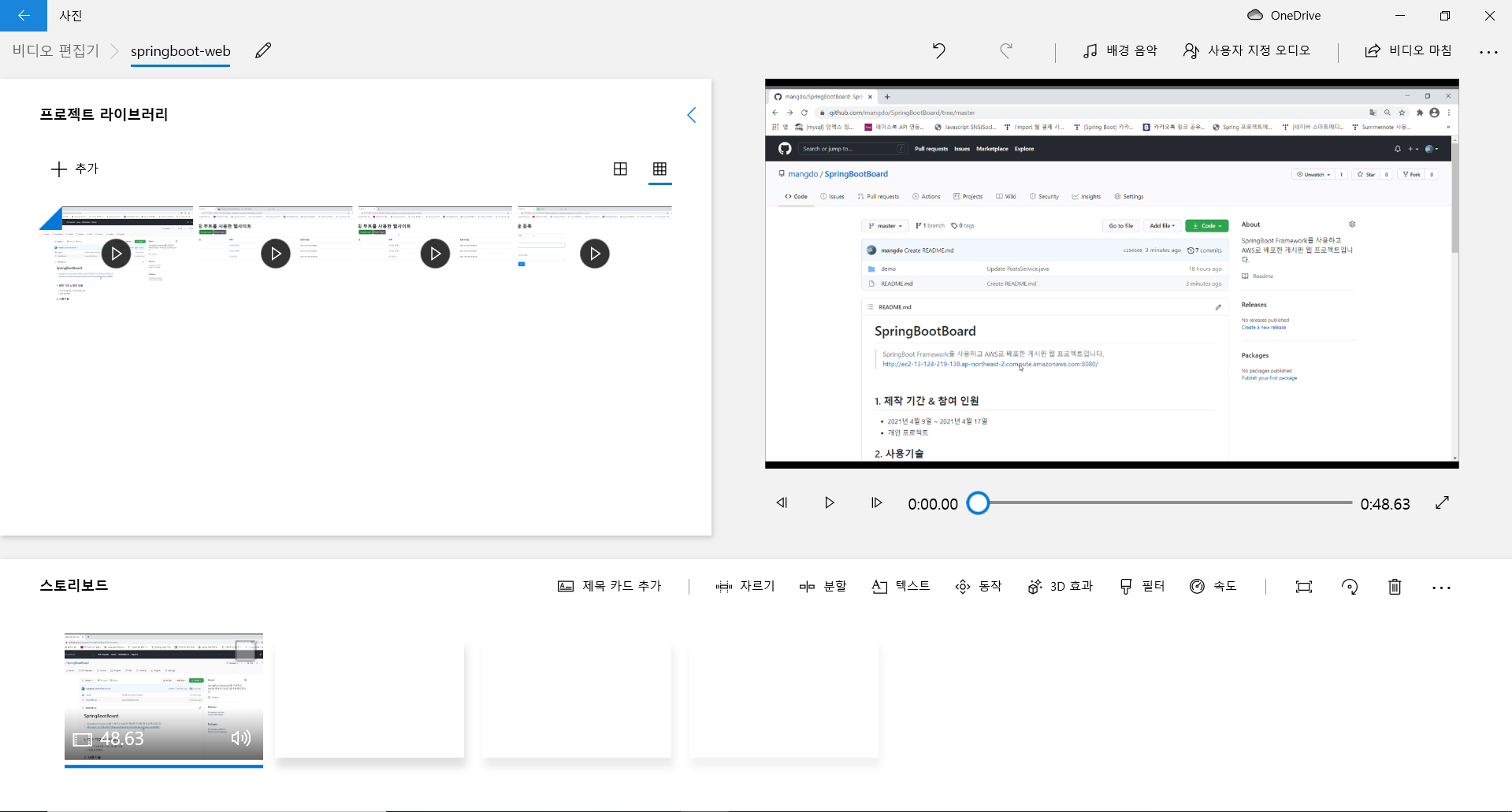Image resolution: width=1512 pixels, height=812 pixels.
Task: Switch library to medium thumbnail view
Action: pos(621,169)
